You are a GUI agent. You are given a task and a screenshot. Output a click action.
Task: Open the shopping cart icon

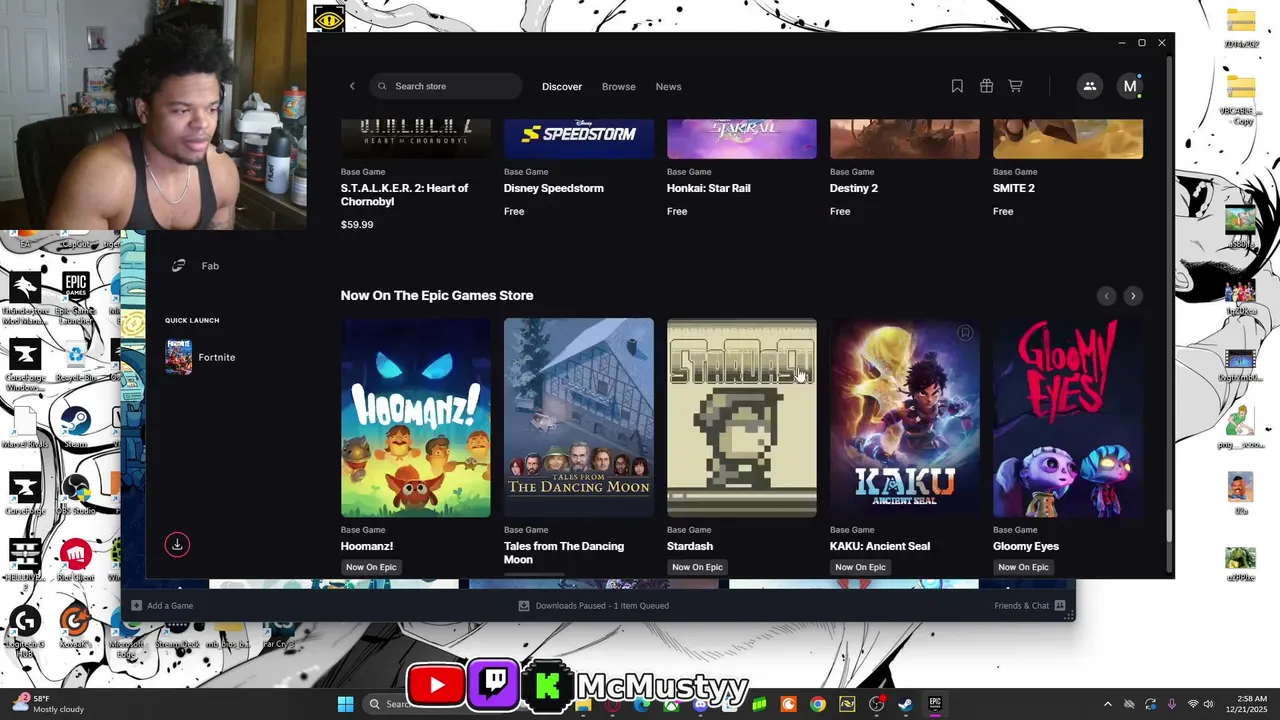point(1015,86)
